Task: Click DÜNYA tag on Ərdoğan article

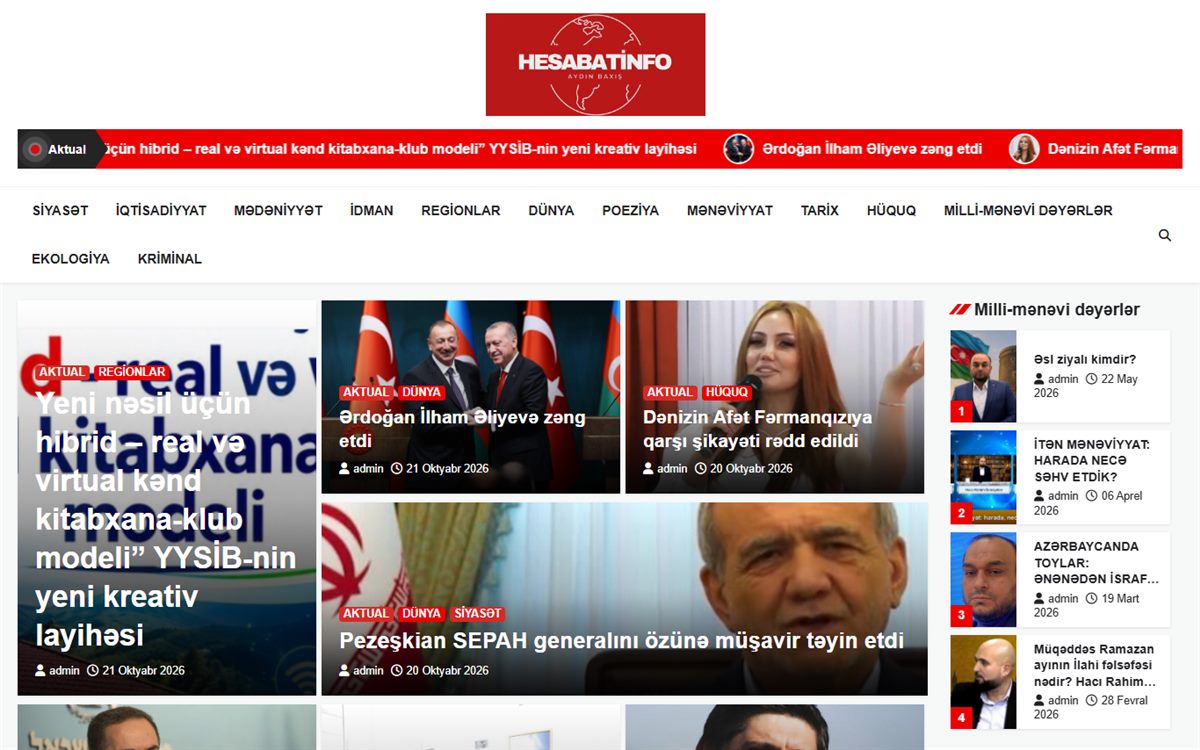Action: click(421, 392)
